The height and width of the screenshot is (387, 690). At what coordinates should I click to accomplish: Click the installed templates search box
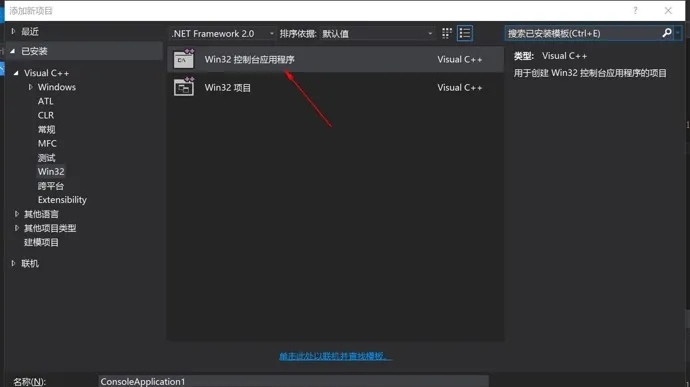click(583, 33)
